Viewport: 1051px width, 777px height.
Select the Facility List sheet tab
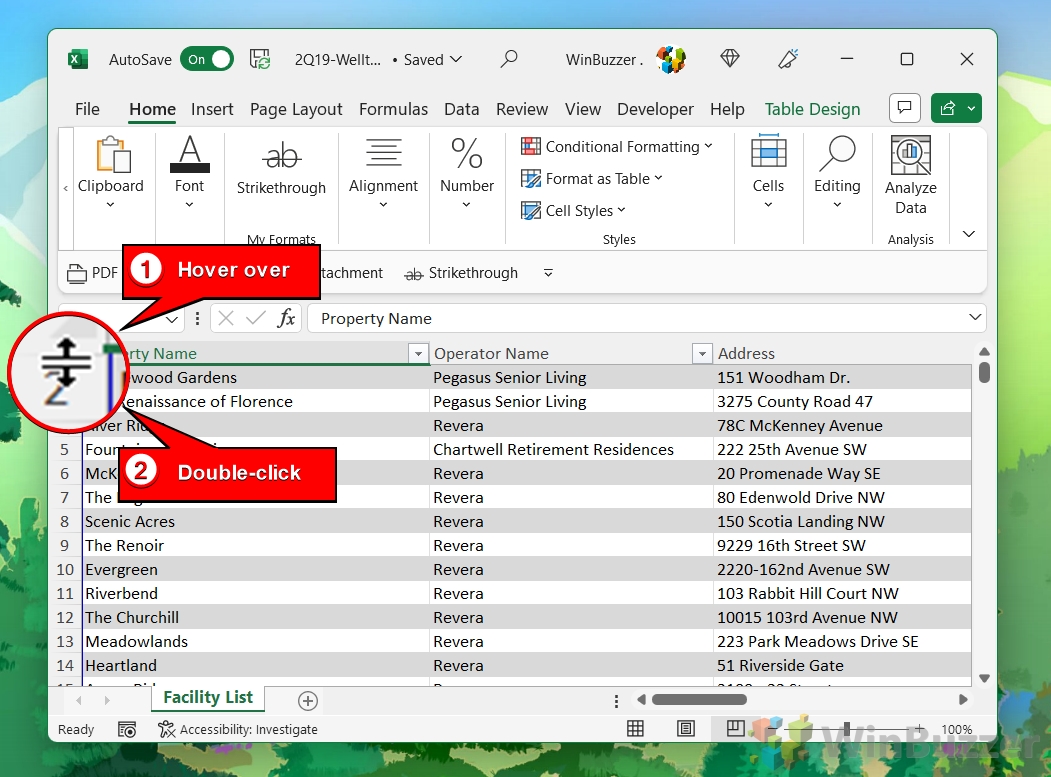tap(208, 698)
